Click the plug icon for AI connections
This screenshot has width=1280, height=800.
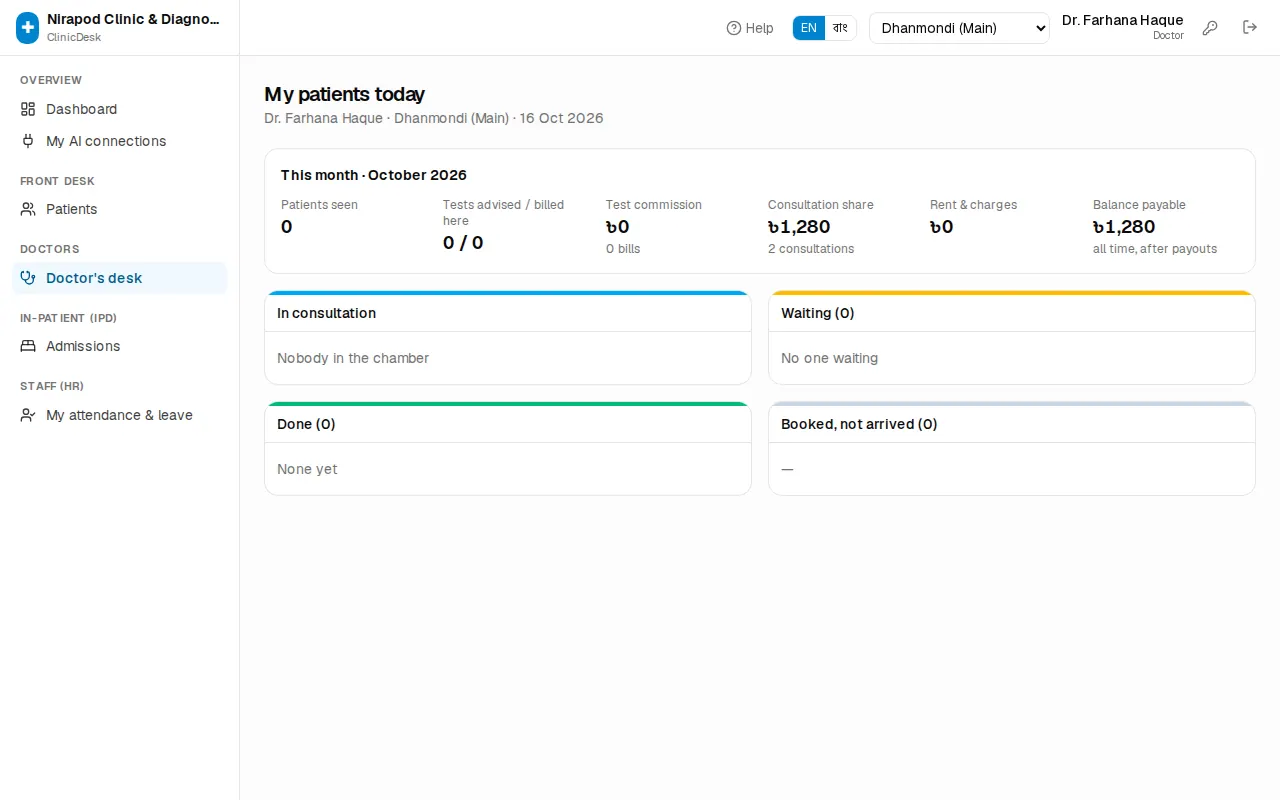point(28,141)
